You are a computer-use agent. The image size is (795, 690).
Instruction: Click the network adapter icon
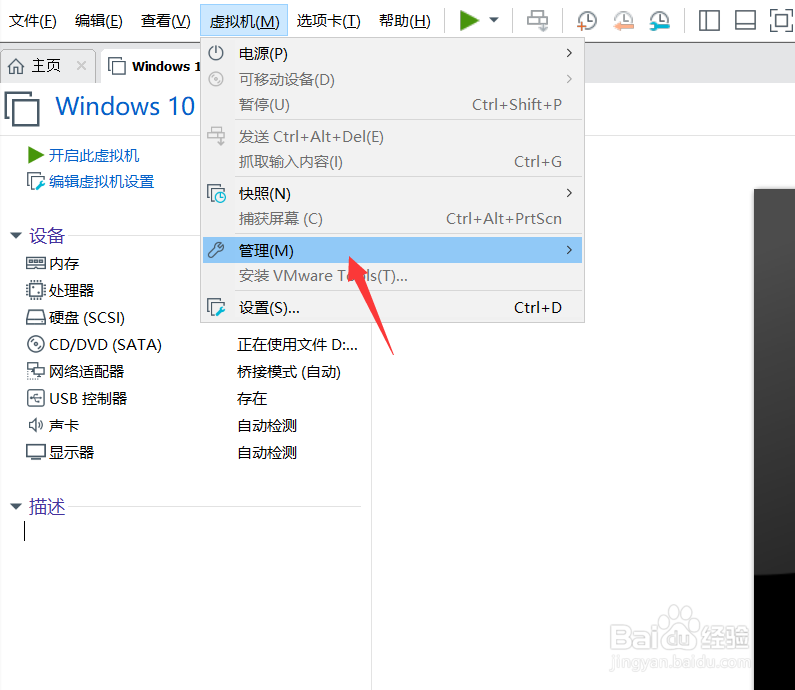[35, 371]
